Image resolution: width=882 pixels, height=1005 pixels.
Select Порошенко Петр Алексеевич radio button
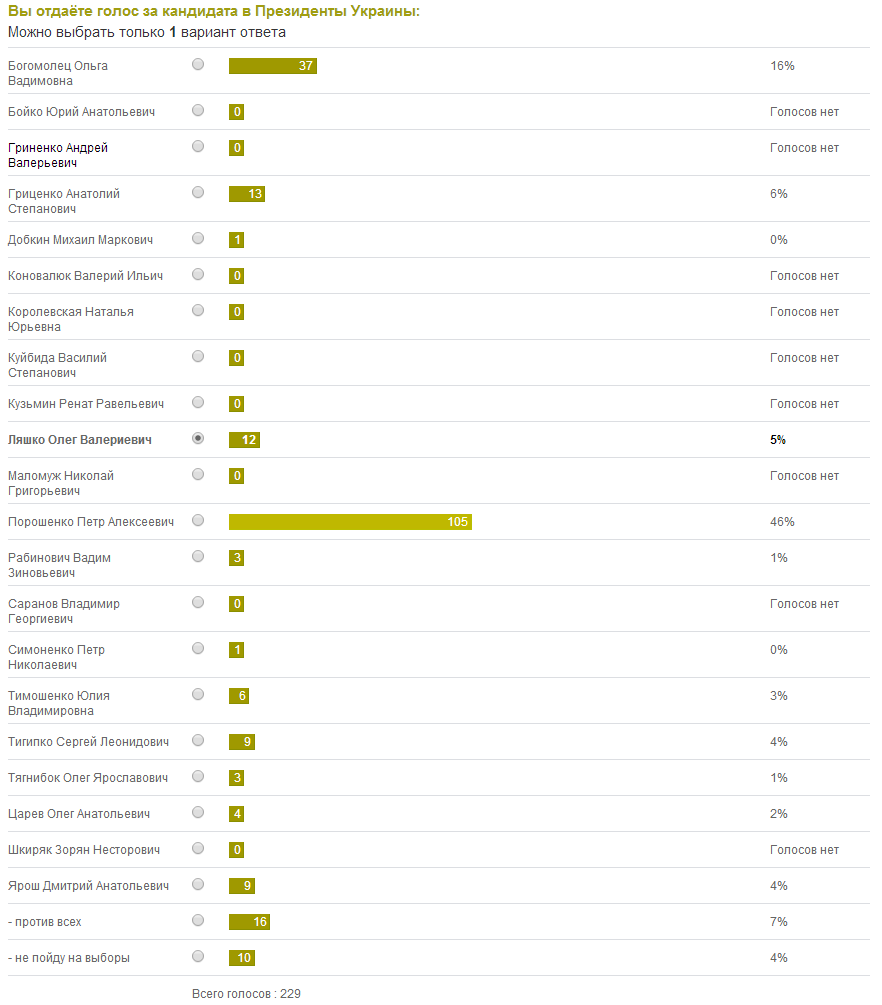[198, 520]
